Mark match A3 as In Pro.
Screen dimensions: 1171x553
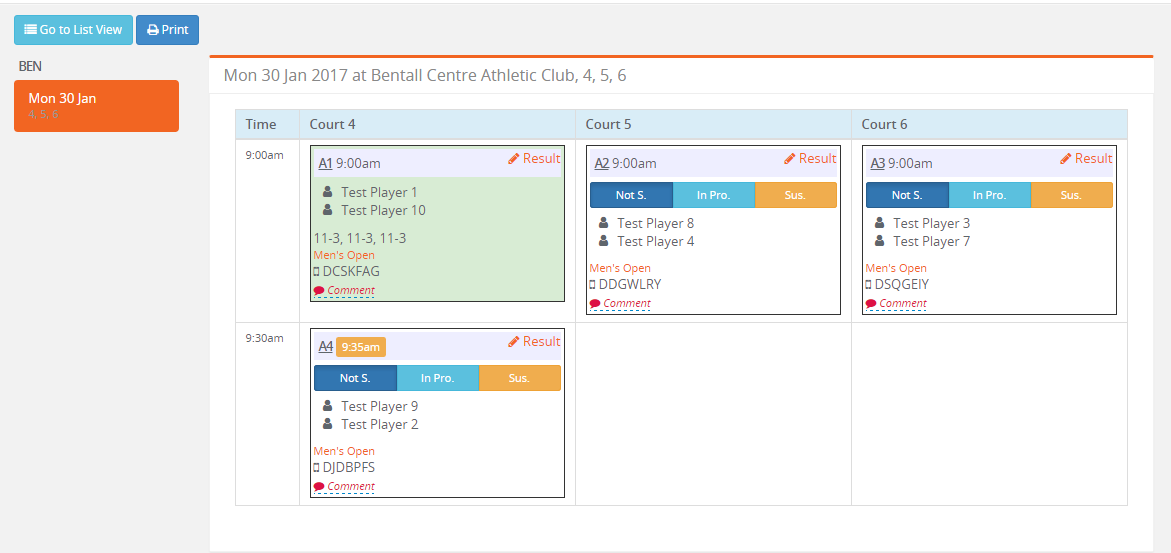[x=989, y=195]
